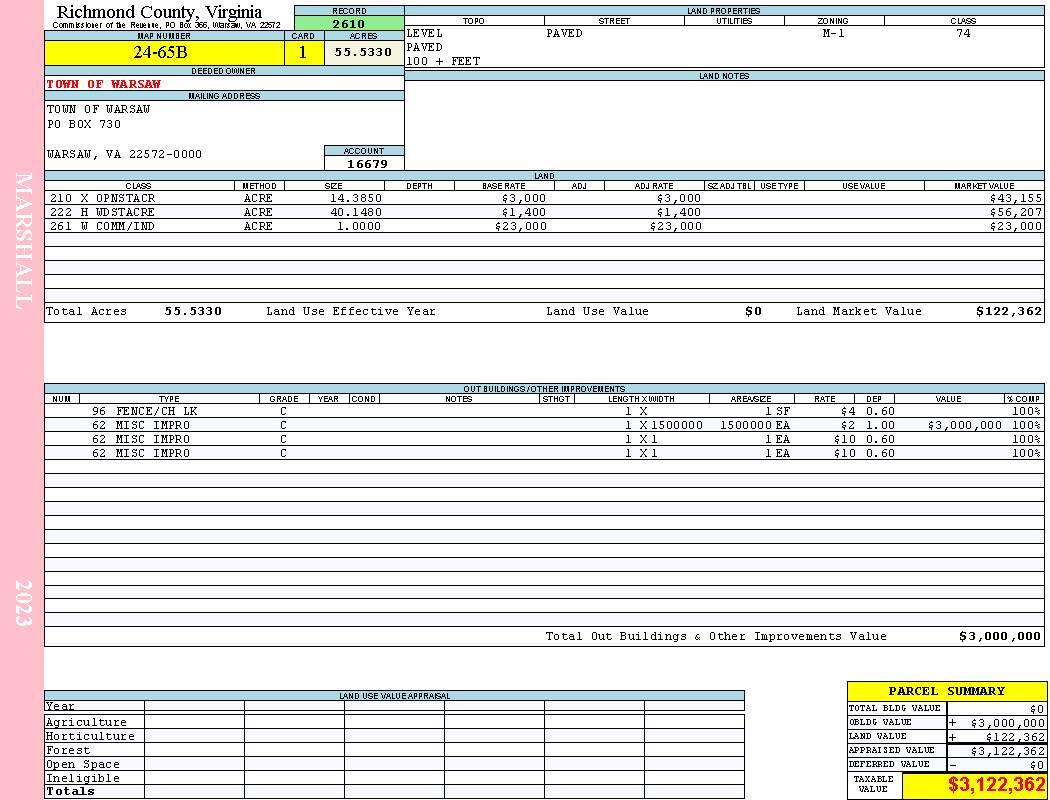The height and width of the screenshot is (800, 1050).
Task: Click area/size 1500000 EA cell
Action: click(x=755, y=425)
